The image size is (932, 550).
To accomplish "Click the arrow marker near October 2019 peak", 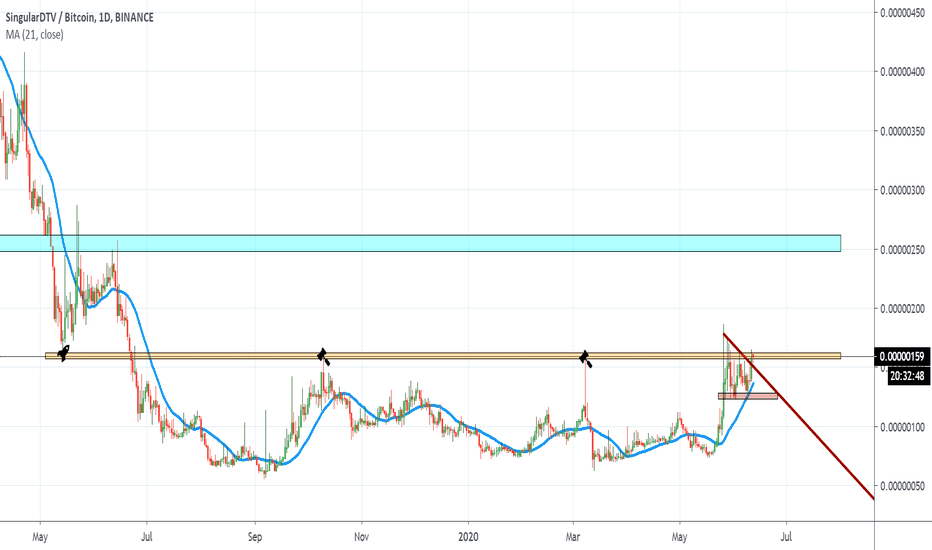I will tap(323, 357).
